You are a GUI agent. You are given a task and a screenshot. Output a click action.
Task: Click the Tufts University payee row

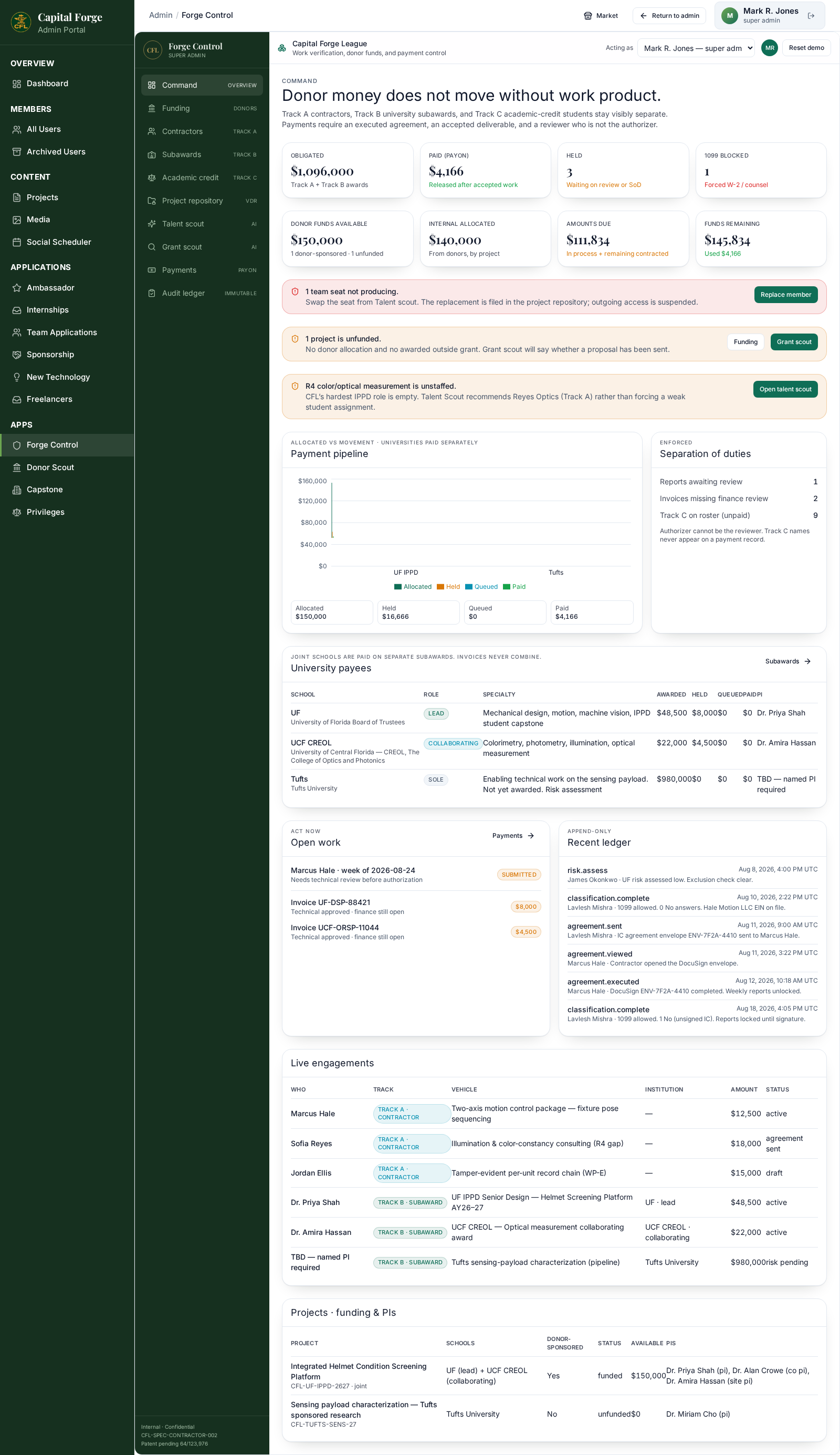click(x=554, y=784)
